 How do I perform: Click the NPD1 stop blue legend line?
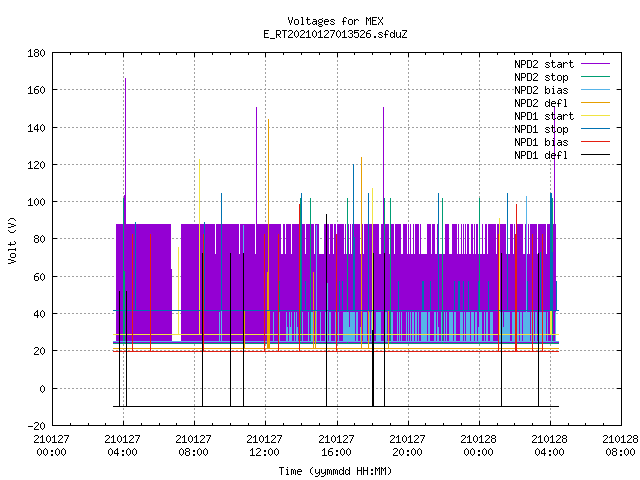point(595,129)
